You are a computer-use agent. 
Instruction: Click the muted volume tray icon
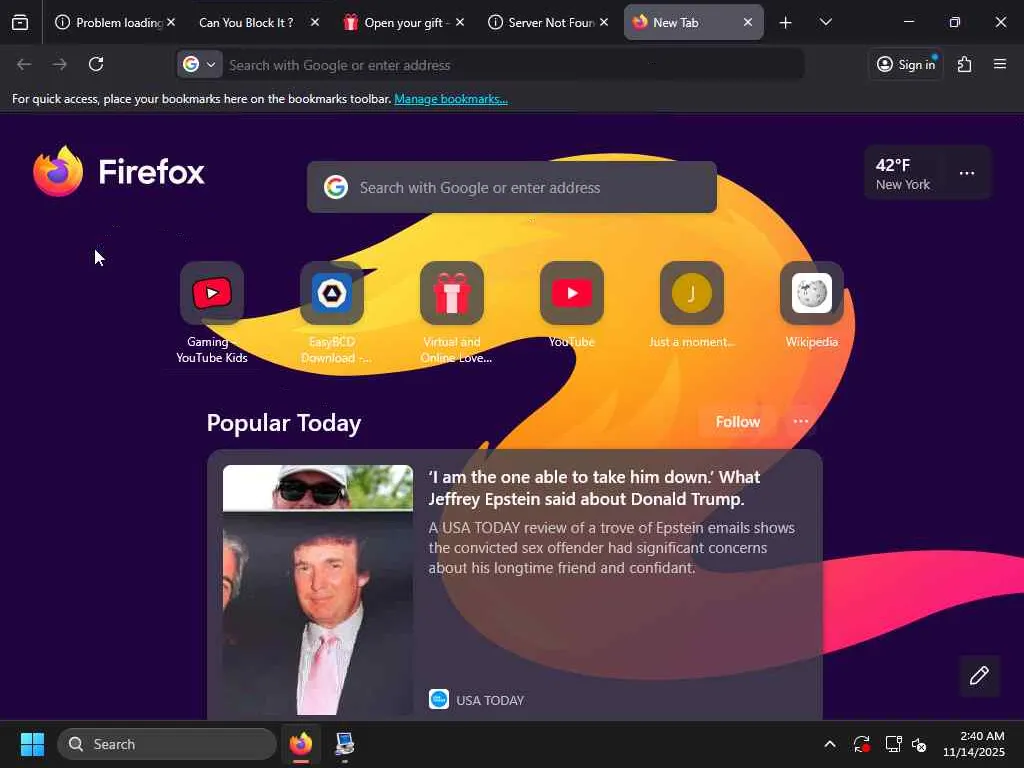point(920,744)
